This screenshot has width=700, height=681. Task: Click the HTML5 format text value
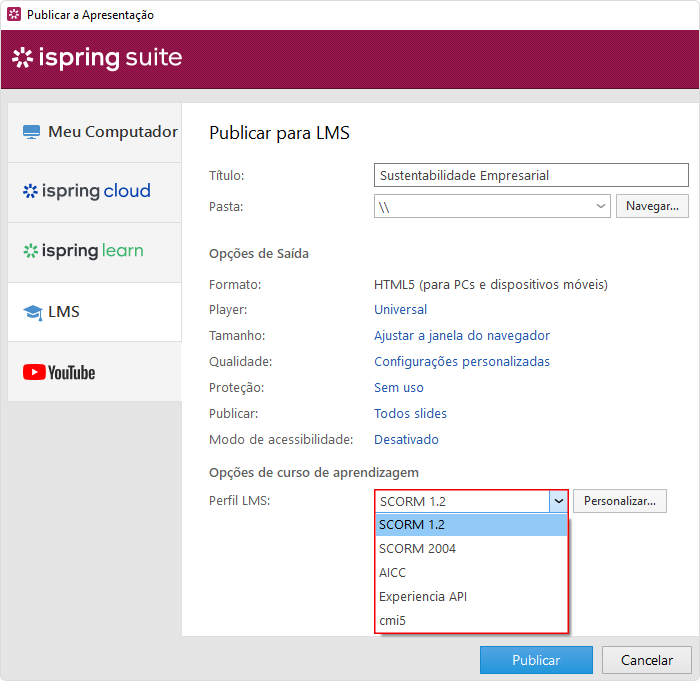coord(491,284)
